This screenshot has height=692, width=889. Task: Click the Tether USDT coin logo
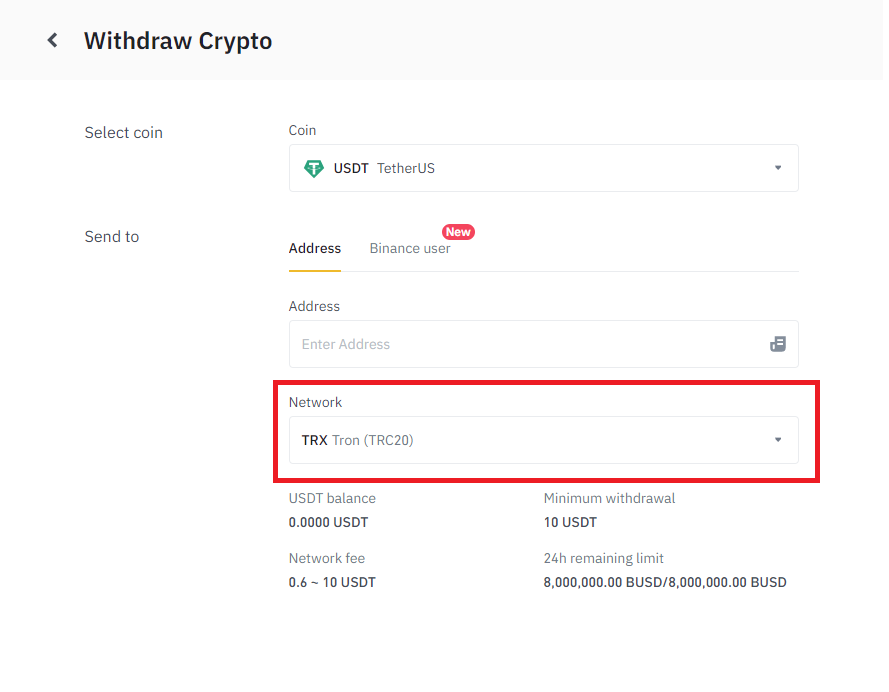[x=314, y=168]
